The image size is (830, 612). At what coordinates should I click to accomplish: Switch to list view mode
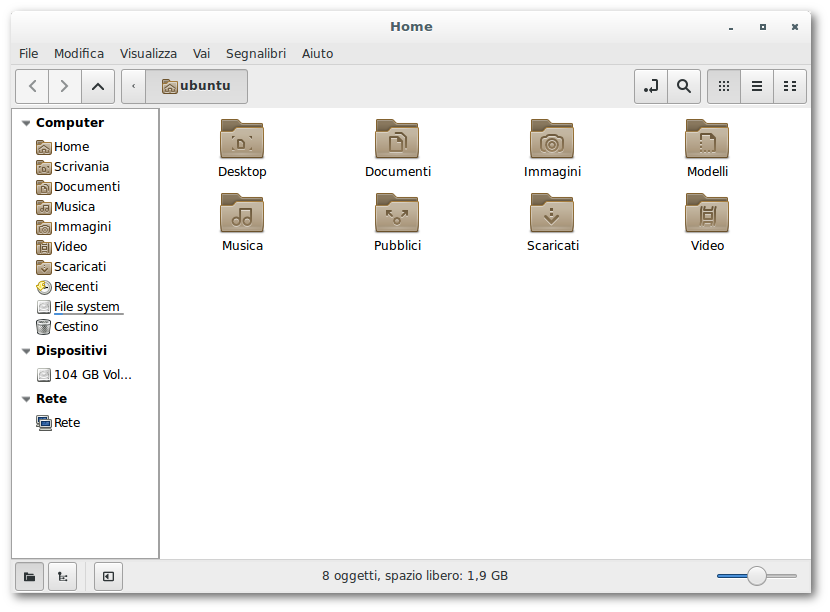pyautogui.click(x=757, y=86)
